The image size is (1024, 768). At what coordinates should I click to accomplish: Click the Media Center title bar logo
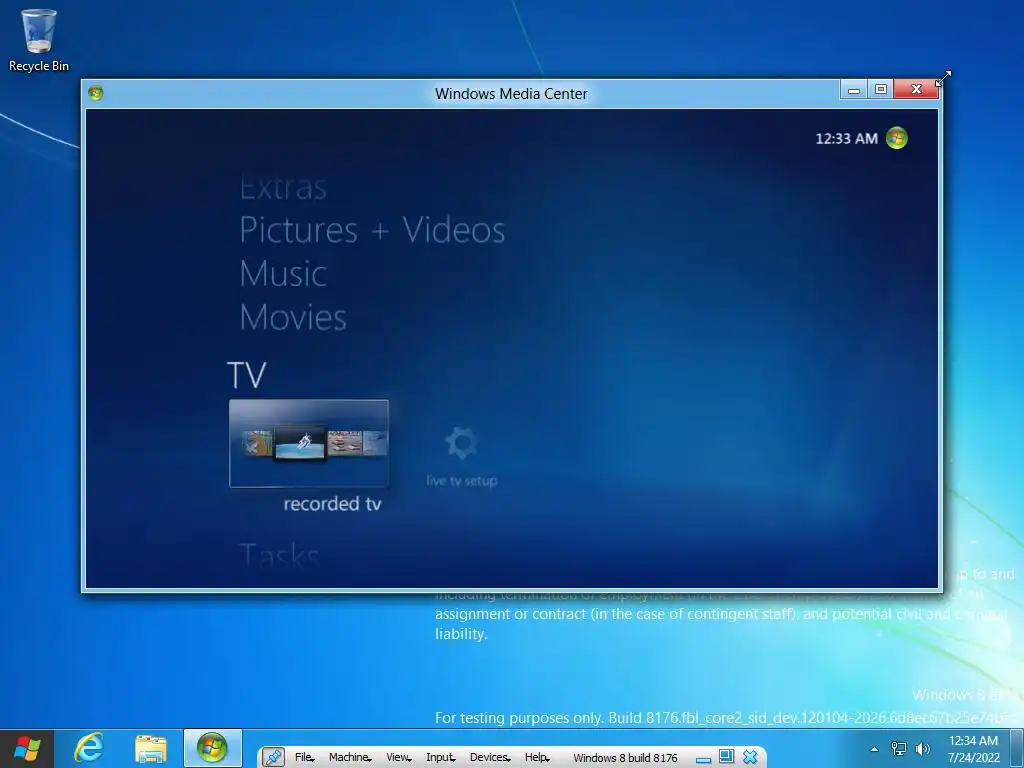95,93
